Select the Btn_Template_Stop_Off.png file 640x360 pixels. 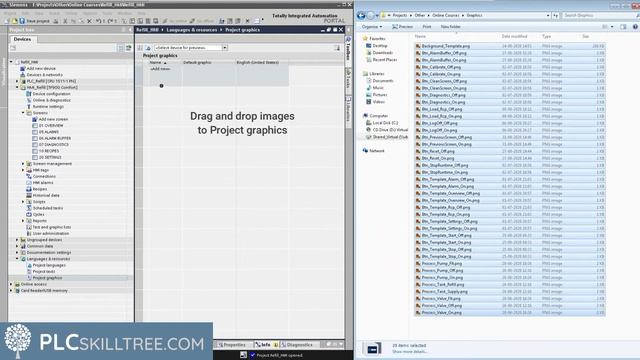pos(447,249)
